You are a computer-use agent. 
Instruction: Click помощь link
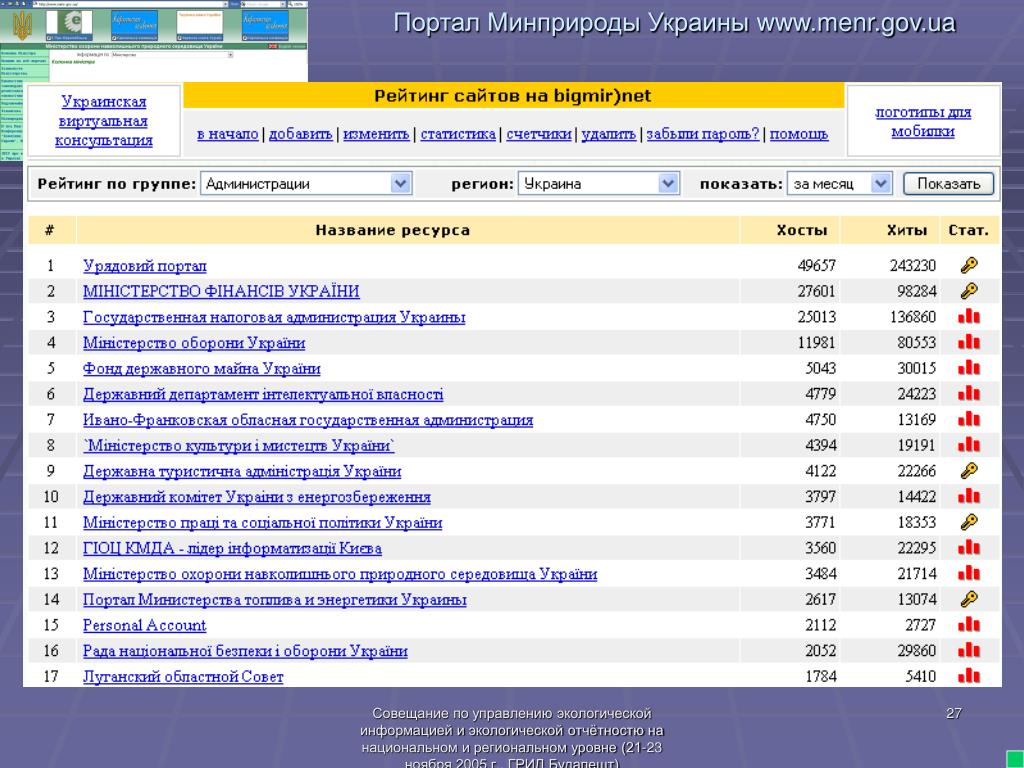[x=799, y=134]
